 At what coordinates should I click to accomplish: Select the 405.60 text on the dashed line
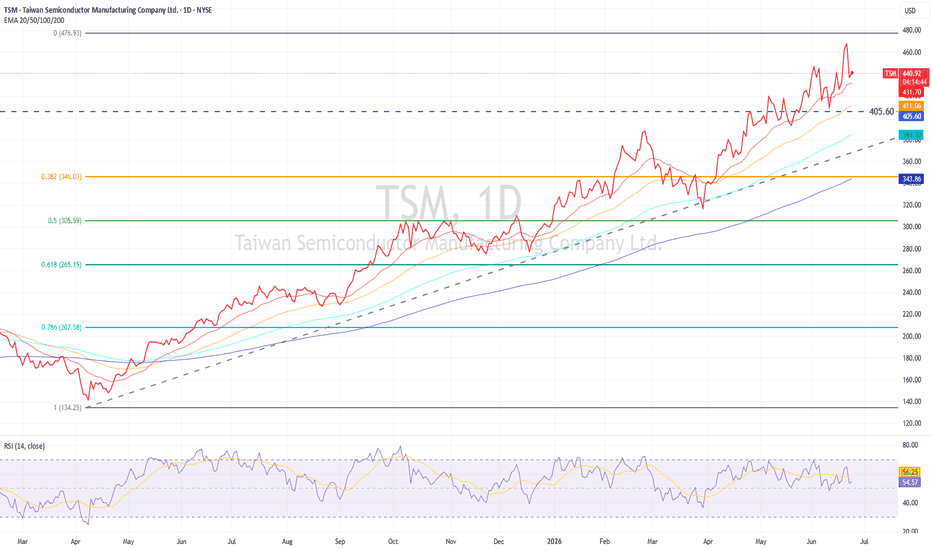click(881, 111)
